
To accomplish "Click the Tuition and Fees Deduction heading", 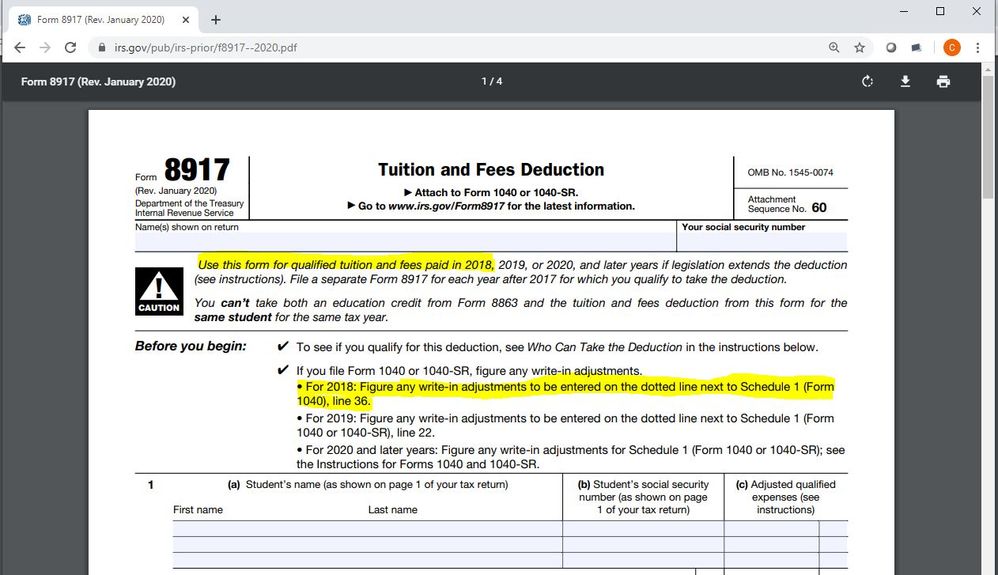I will pos(491,170).
